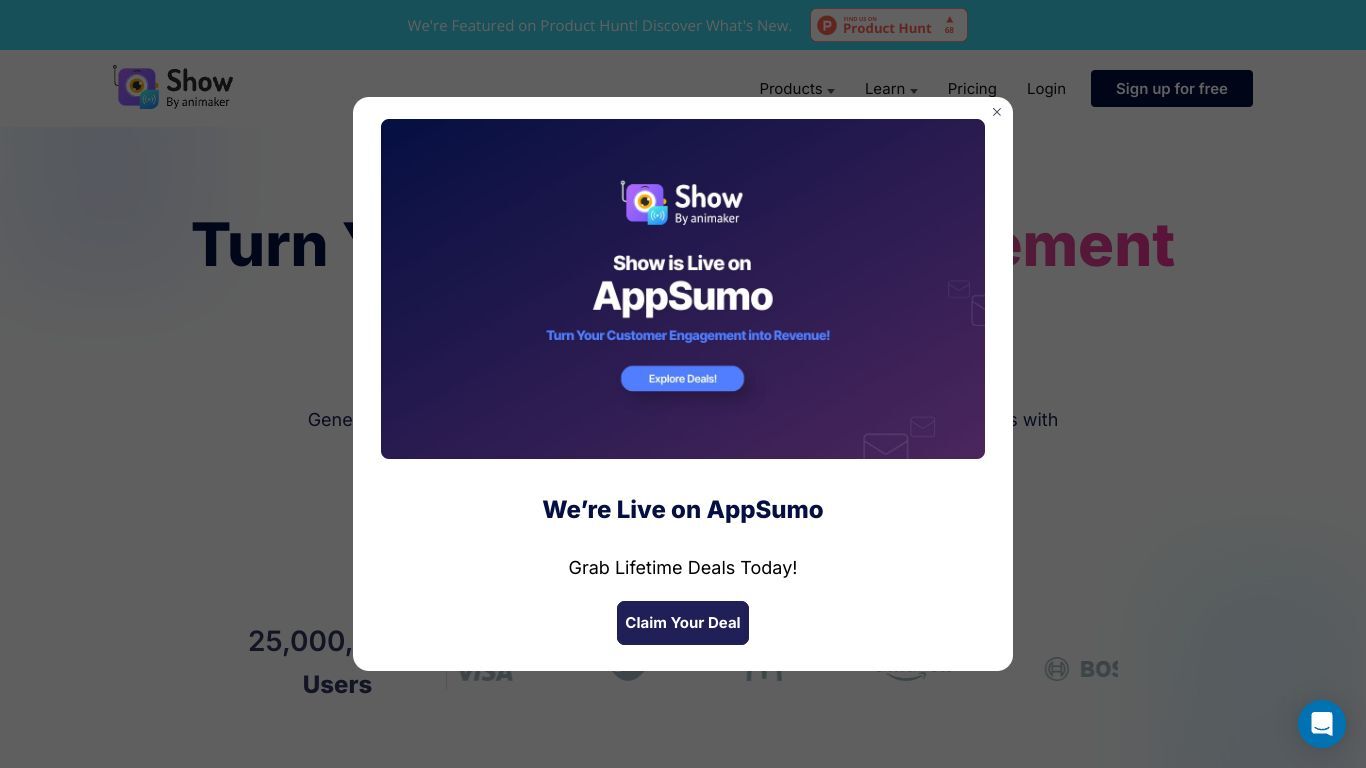Click the Bosch logo icon

pos(1057,669)
